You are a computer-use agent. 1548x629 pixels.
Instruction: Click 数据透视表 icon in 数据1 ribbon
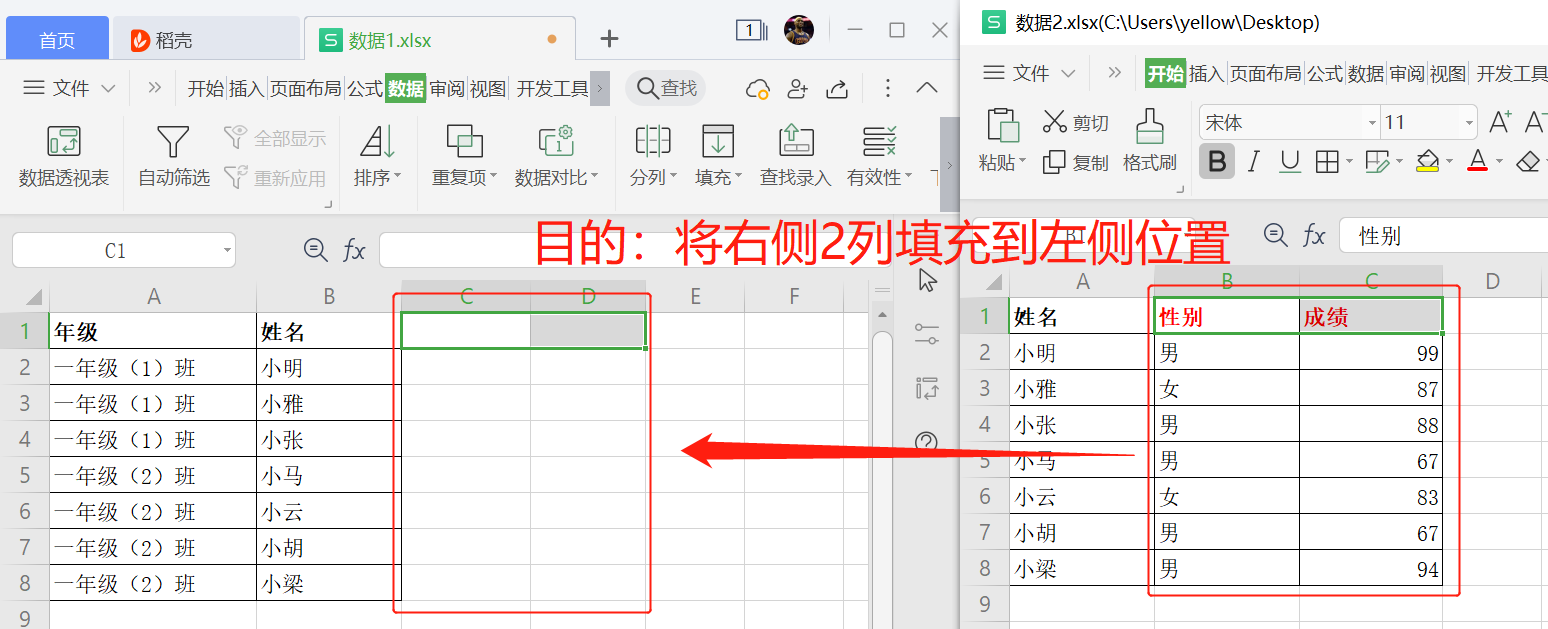[x=64, y=141]
